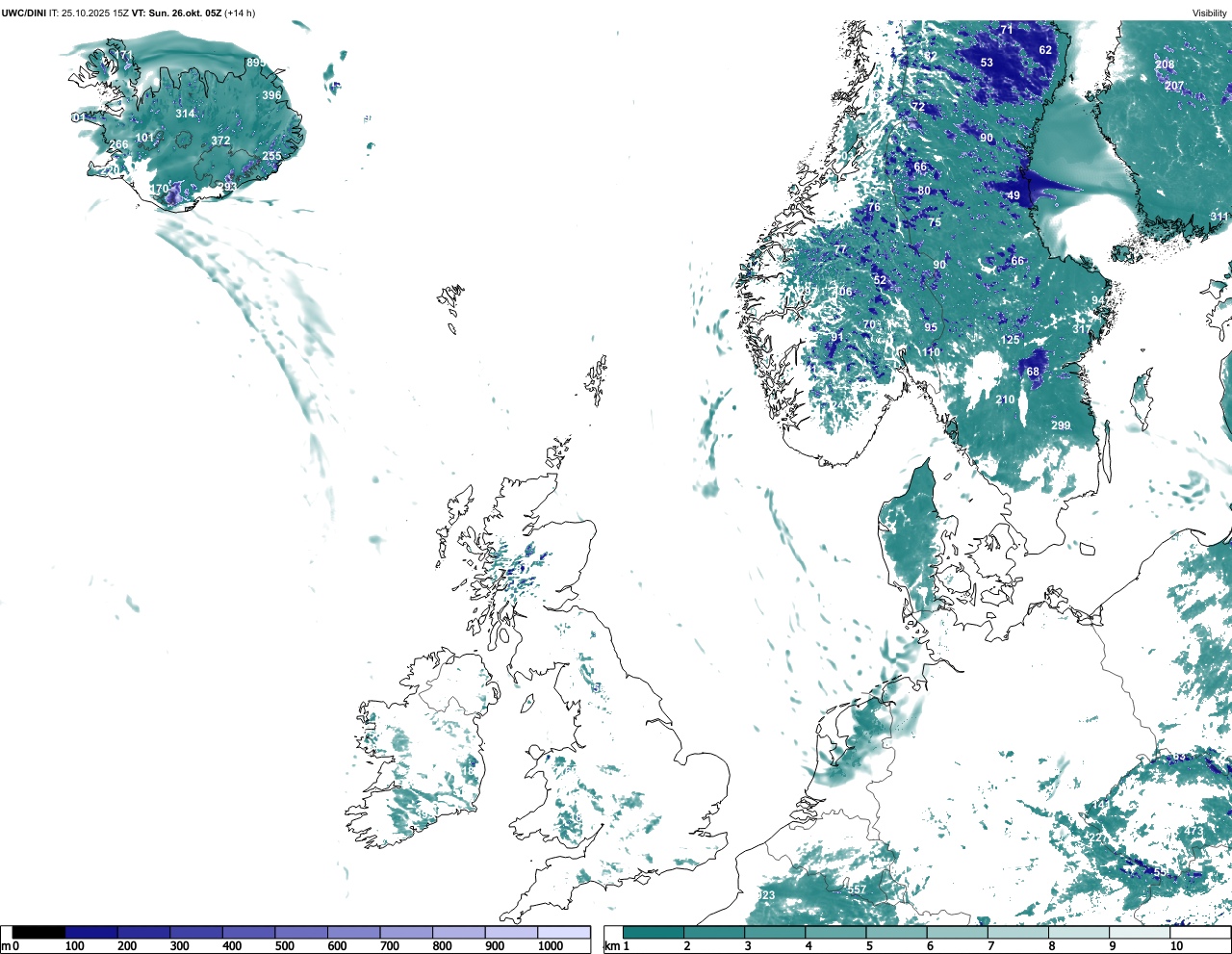Screen dimensions: 1232x954
Task: Click the '125' value in central Sweden
Action: click(1011, 340)
